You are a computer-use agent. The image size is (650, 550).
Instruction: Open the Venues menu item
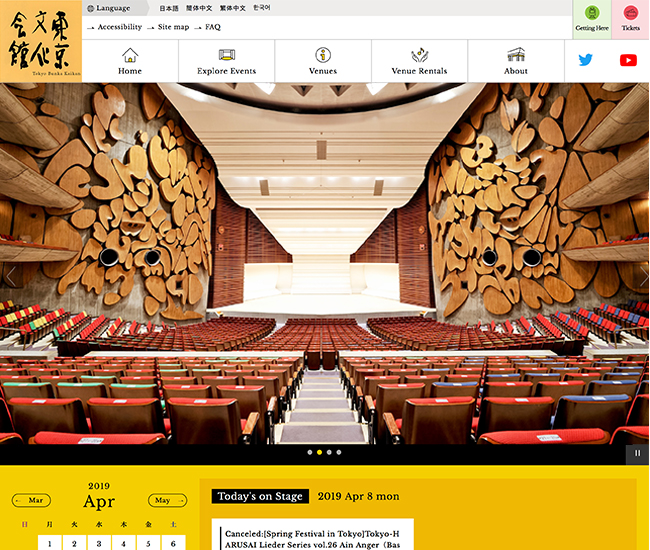coord(323,61)
